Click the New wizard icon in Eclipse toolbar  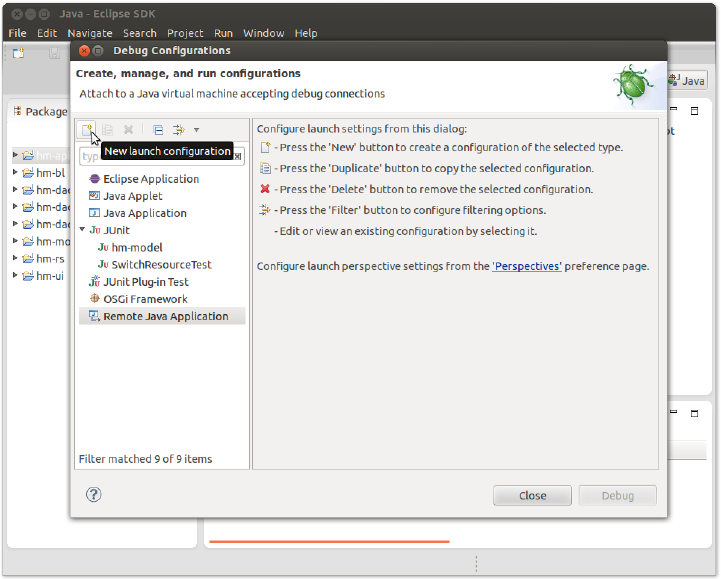tap(18, 53)
